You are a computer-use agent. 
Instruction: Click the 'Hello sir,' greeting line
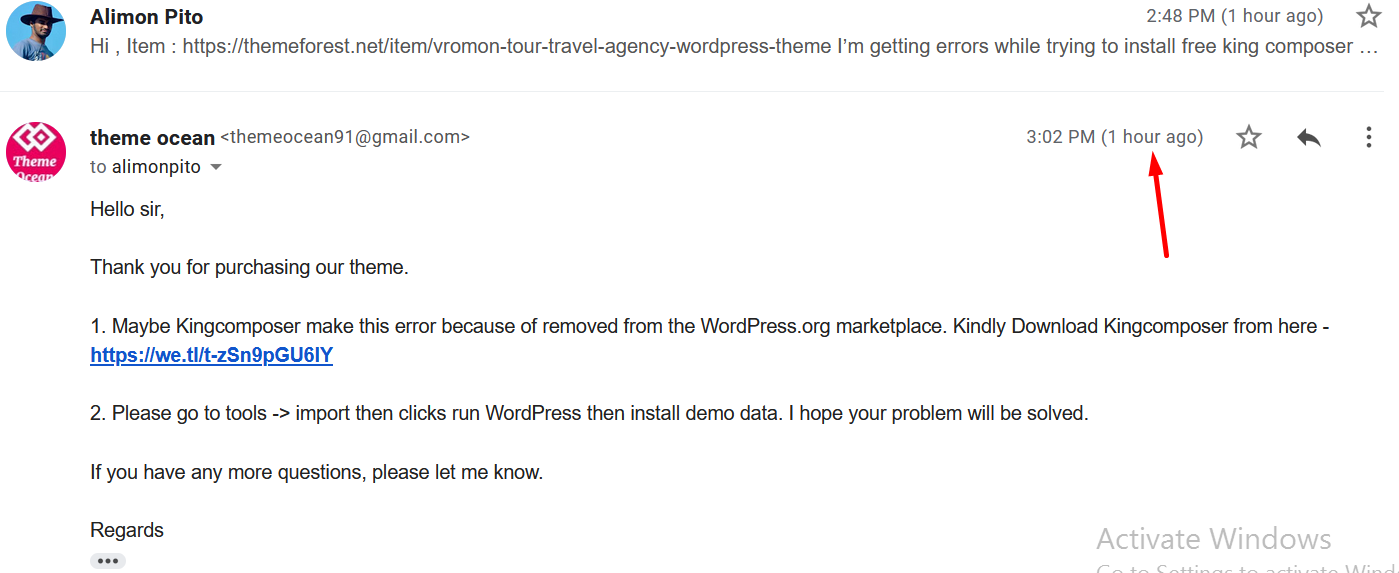point(127,210)
